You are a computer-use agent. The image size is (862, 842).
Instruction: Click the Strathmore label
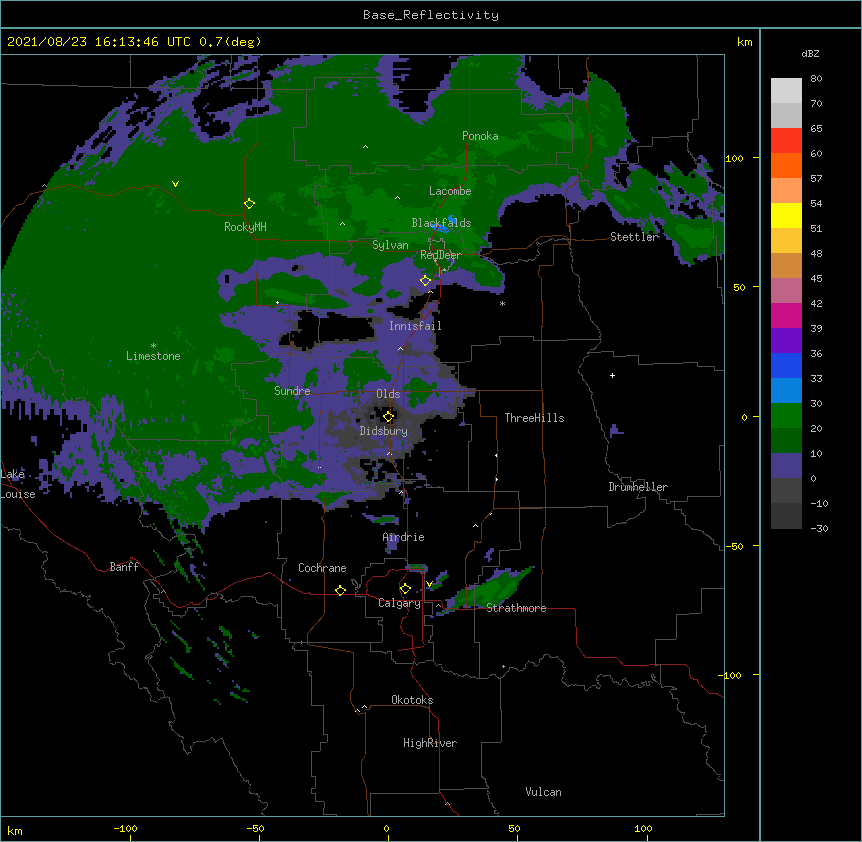tap(516, 608)
